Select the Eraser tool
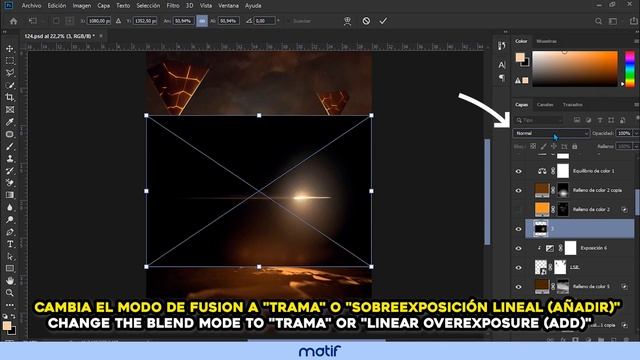 [10, 183]
